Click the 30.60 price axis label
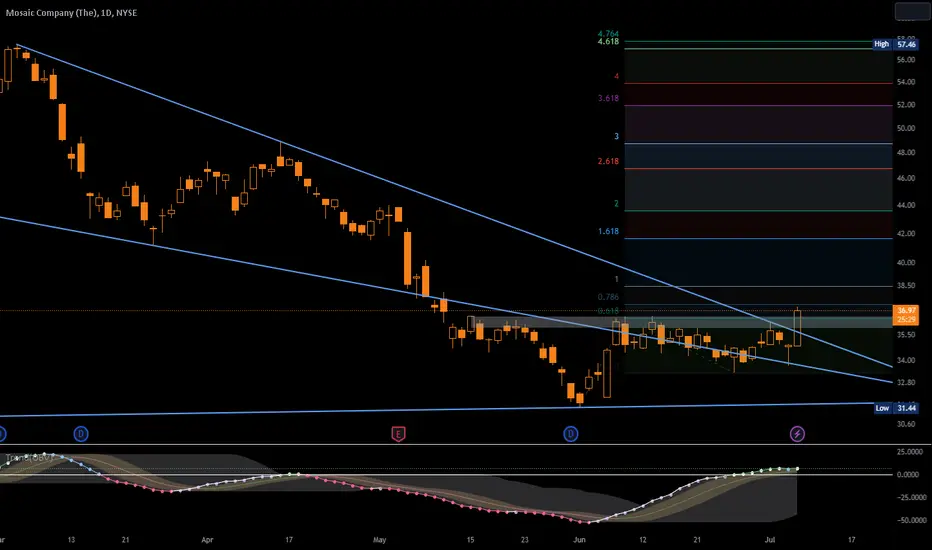Viewport: 932px width, 550px height. [x=906, y=424]
